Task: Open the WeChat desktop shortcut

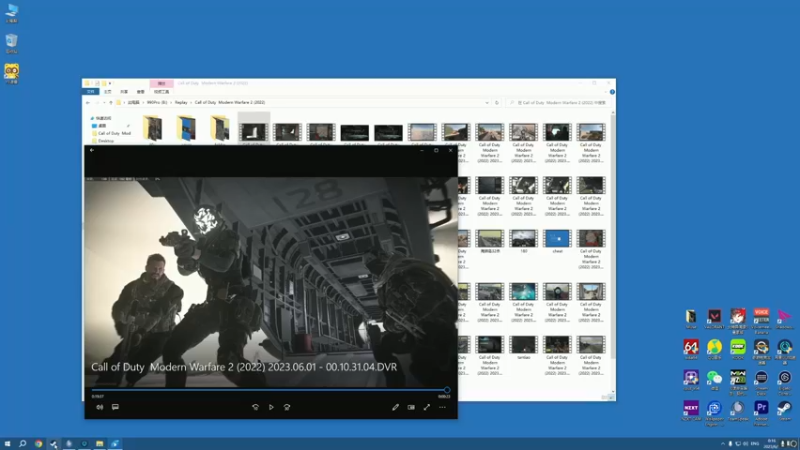Action: coord(714,381)
